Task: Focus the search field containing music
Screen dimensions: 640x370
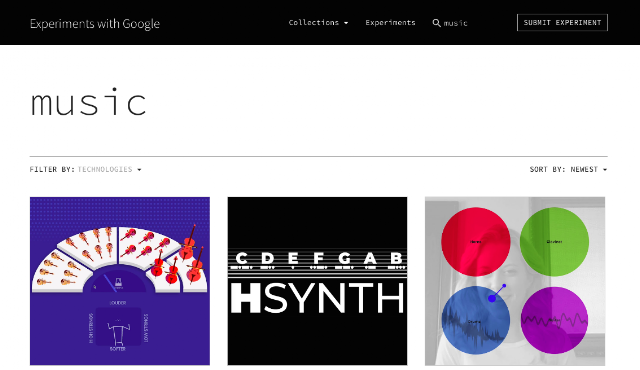Action: pos(456,23)
